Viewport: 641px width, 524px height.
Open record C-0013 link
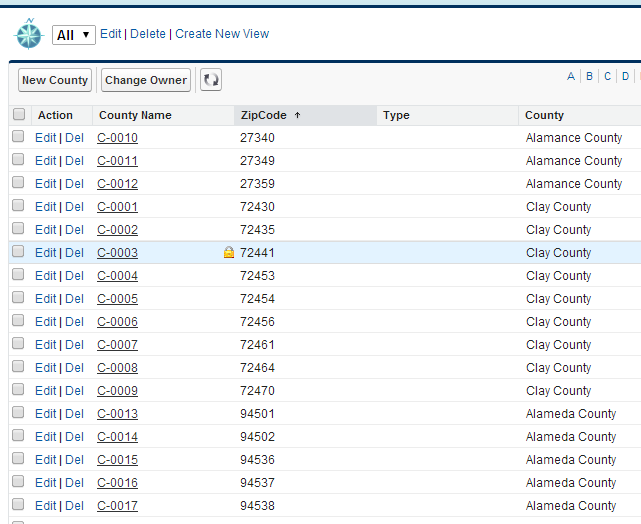tap(117, 414)
